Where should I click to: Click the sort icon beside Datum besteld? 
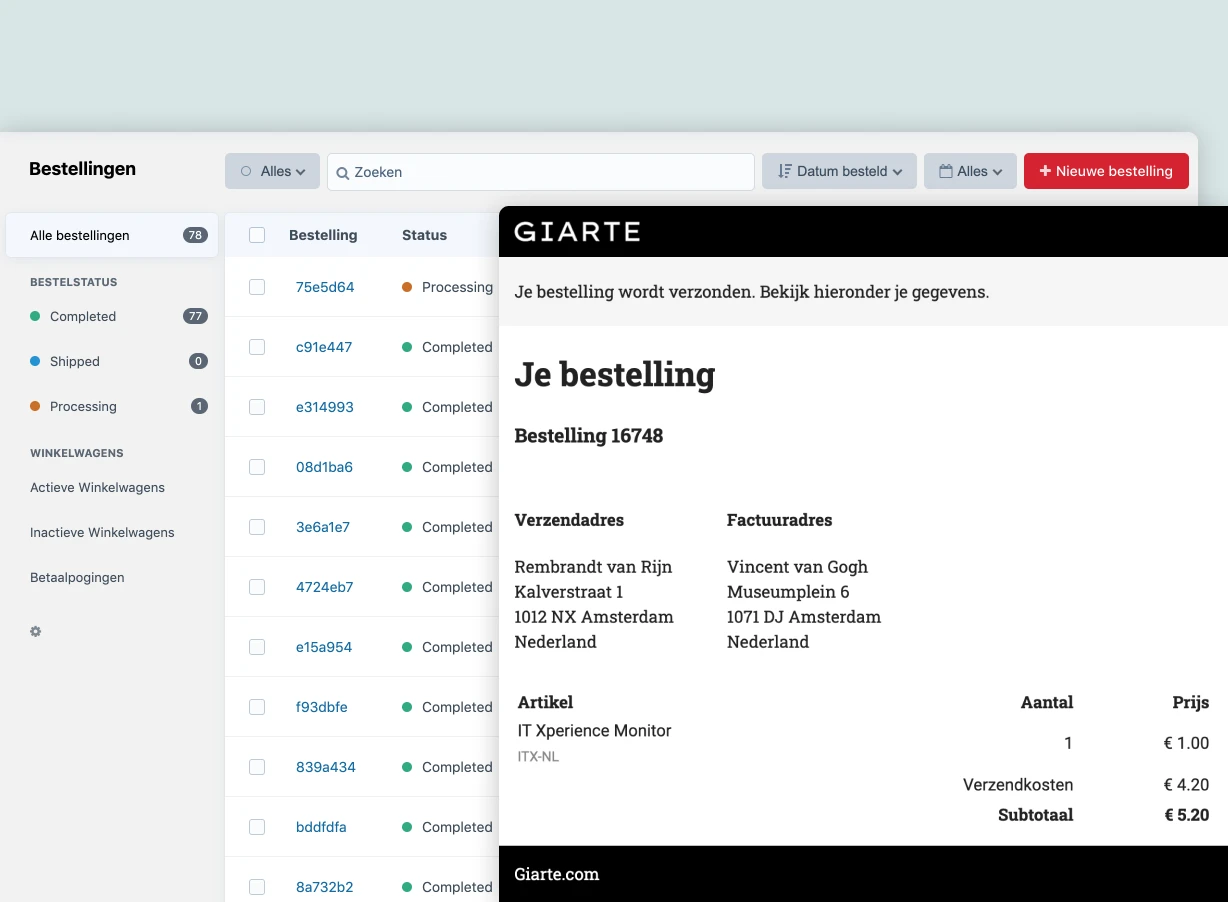tap(785, 171)
